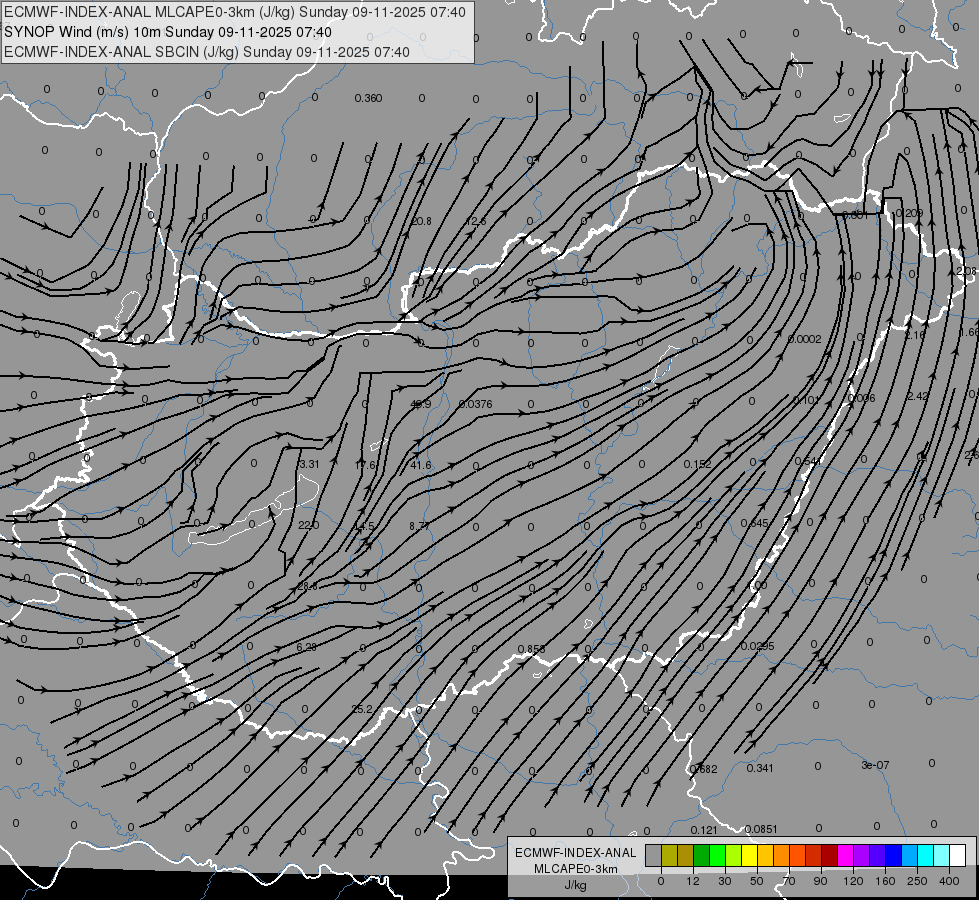Click the legend tick label '400'
This screenshot has width=979, height=900.
coord(949,881)
